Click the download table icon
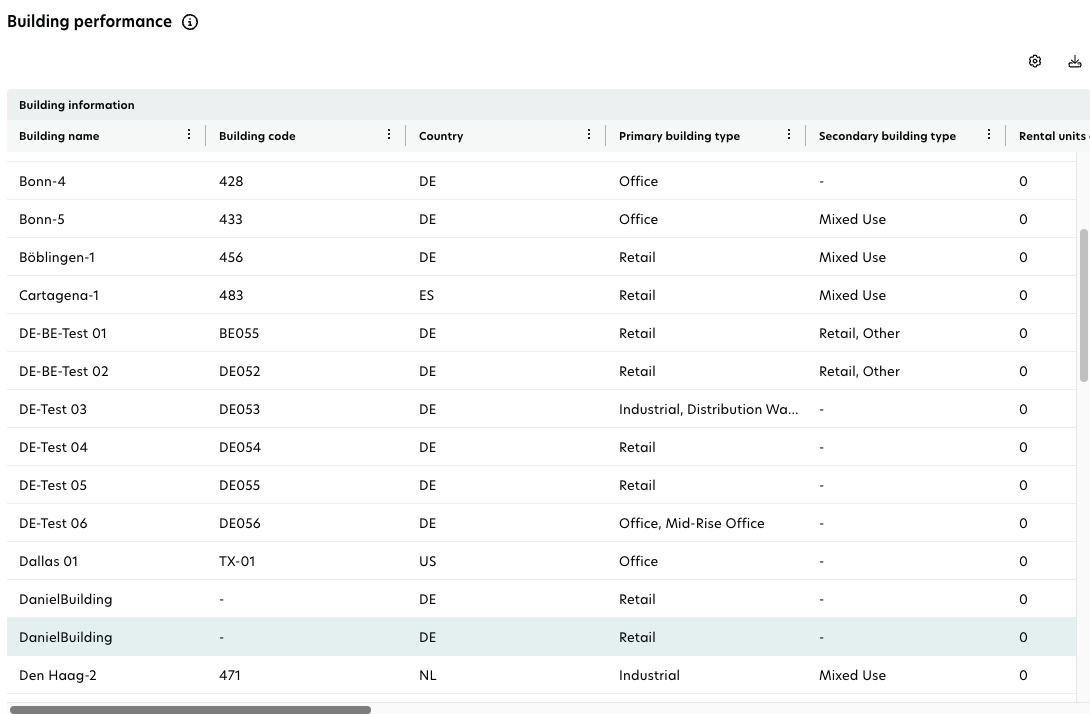The width and height of the screenshot is (1090, 714). [1075, 61]
